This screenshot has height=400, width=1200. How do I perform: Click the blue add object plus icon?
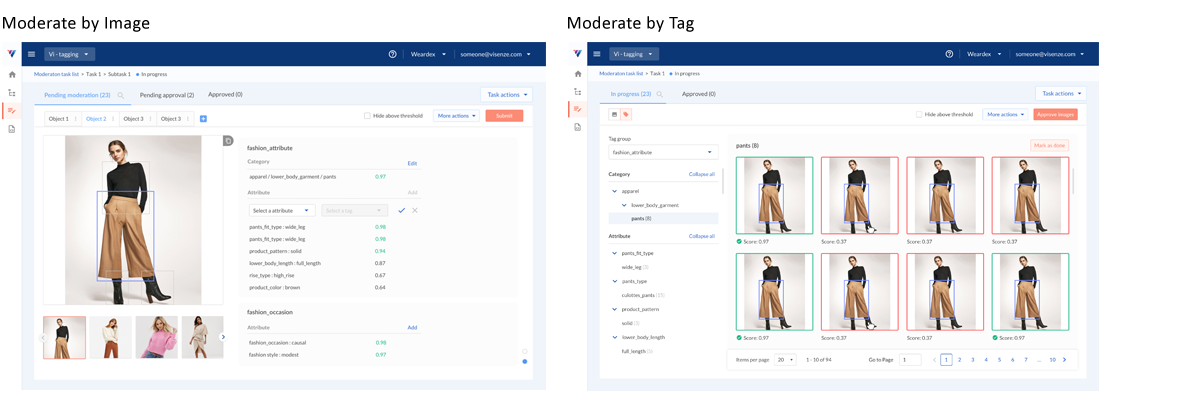[x=203, y=118]
